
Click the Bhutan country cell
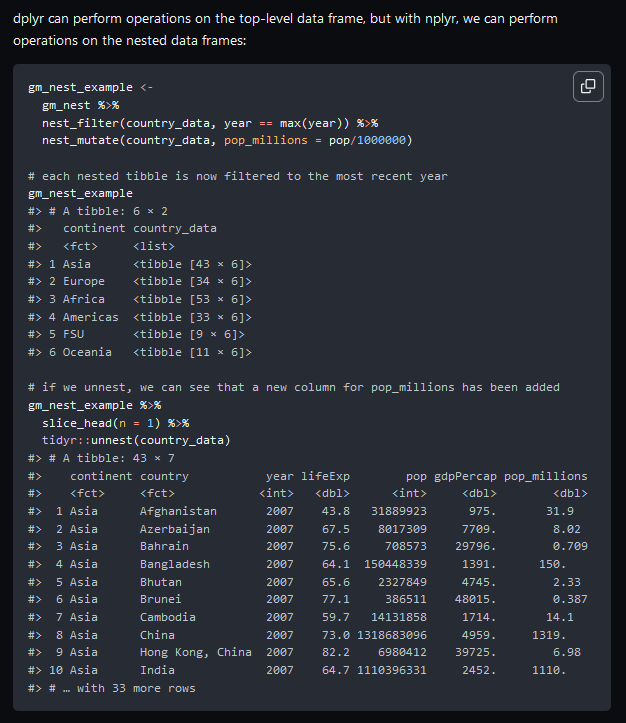(161, 582)
